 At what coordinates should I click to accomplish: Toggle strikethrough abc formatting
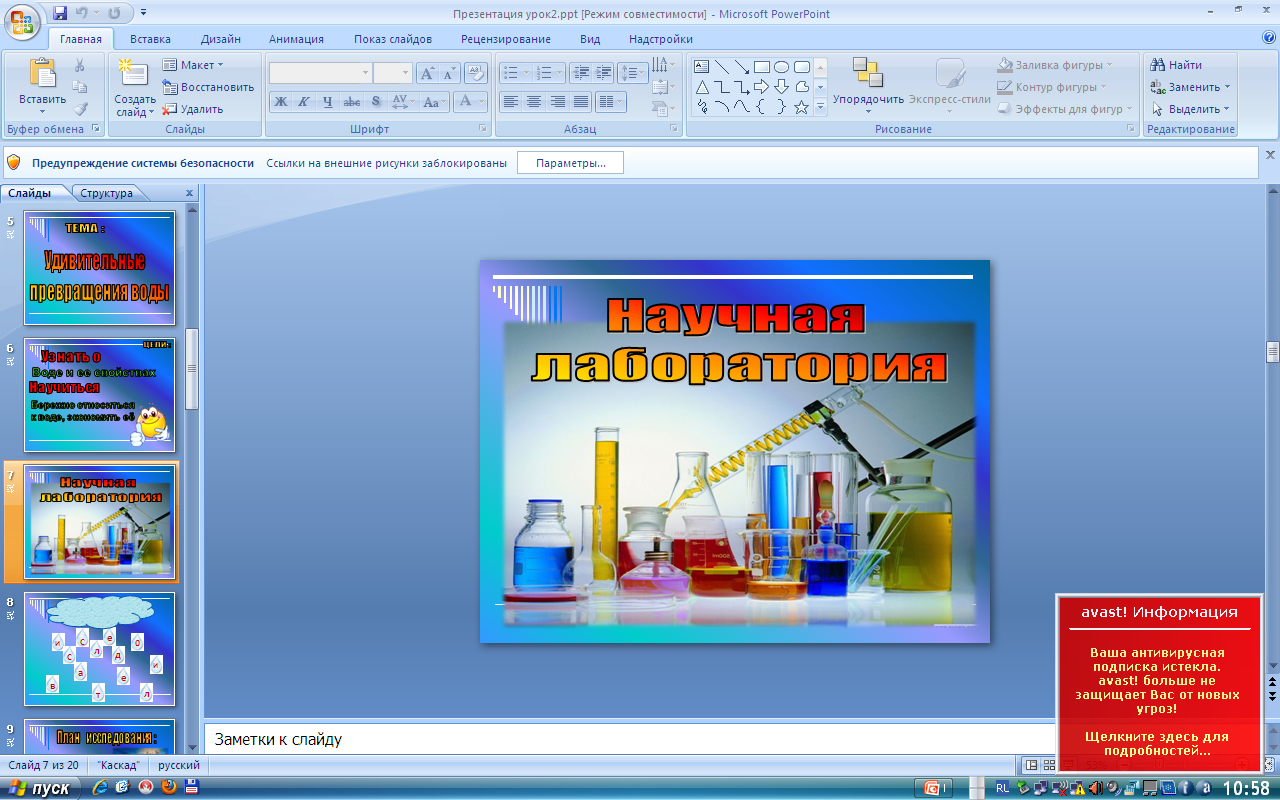(351, 101)
